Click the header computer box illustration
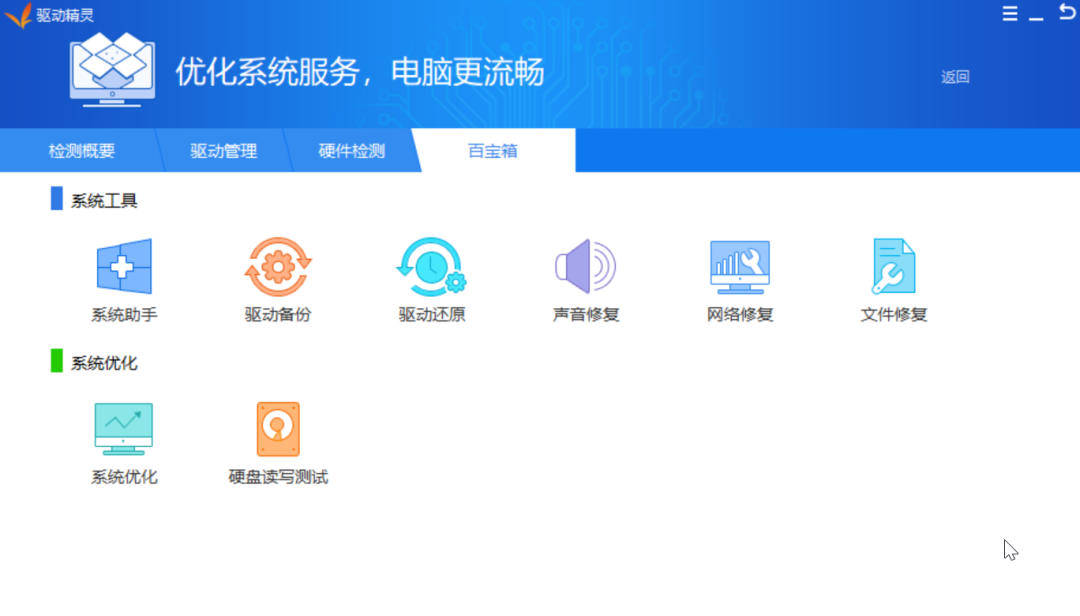Image resolution: width=1080 pixels, height=616 pixels. pos(112,70)
